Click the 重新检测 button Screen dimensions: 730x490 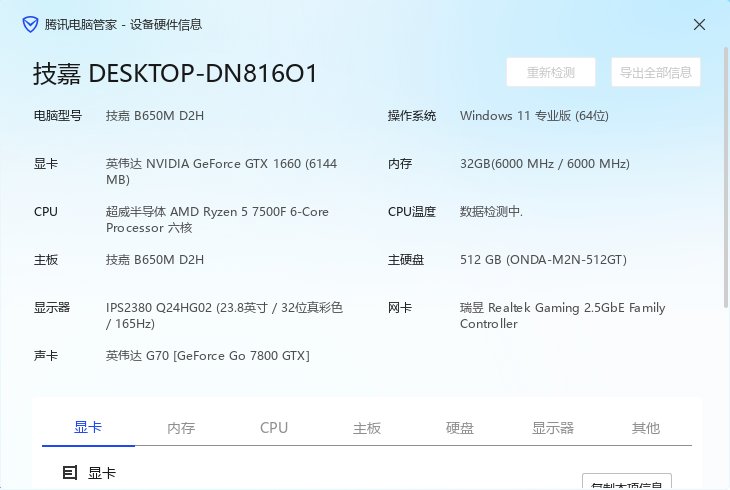point(551,72)
